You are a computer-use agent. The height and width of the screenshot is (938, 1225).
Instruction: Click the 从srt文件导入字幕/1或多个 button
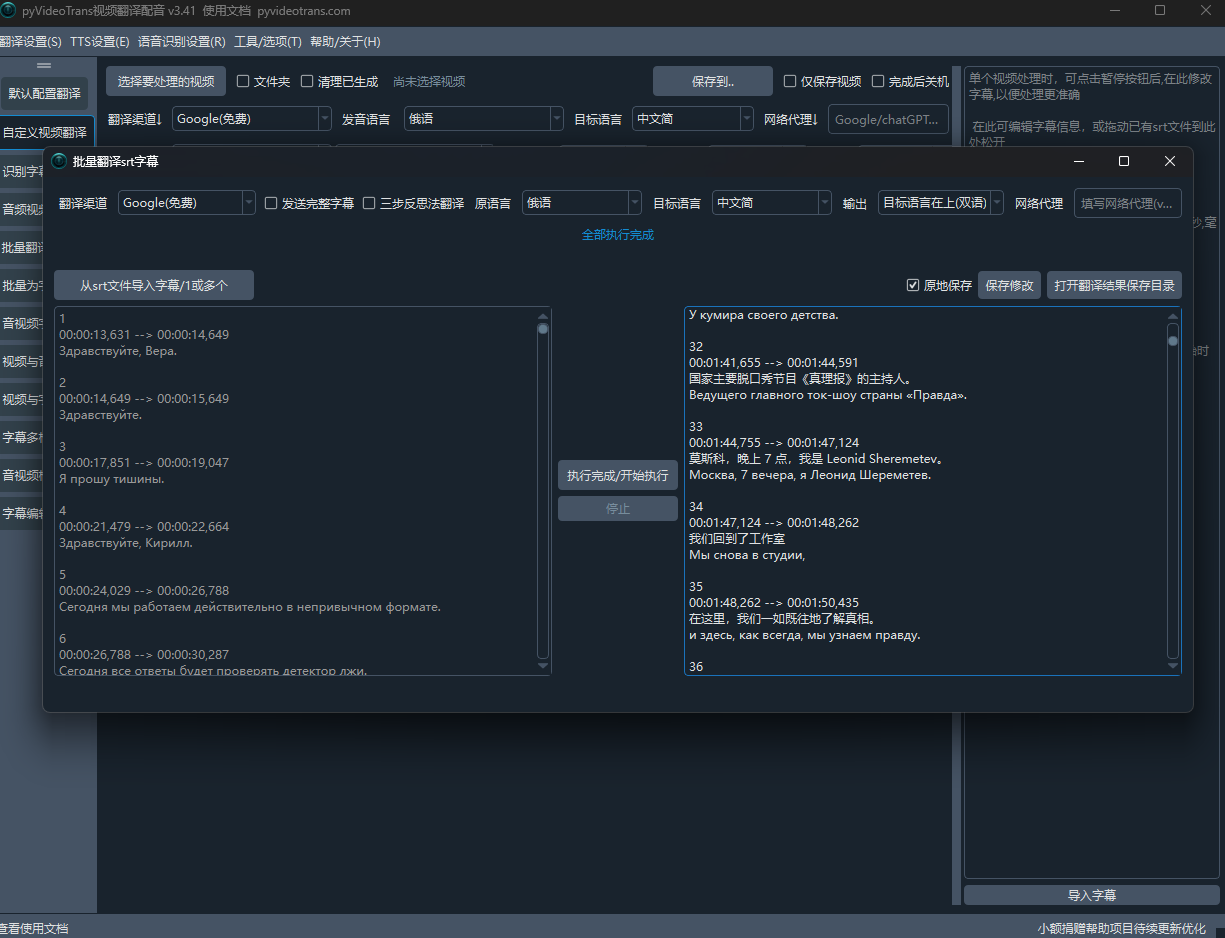pyautogui.click(x=154, y=285)
